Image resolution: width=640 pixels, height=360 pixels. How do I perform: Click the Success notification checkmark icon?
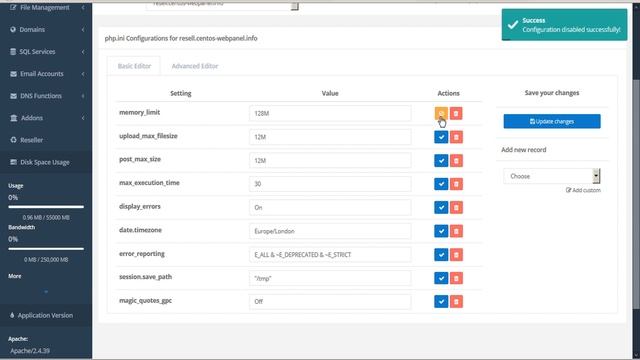coord(513,25)
